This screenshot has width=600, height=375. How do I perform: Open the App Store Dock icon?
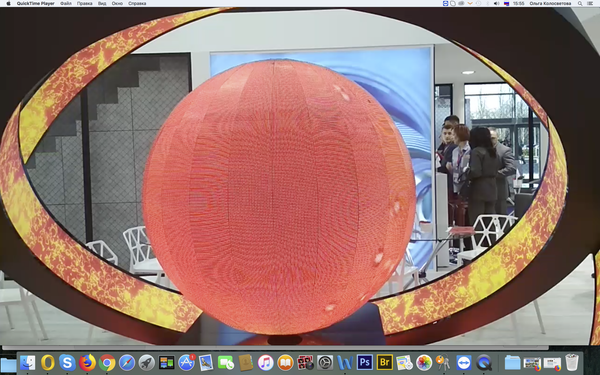186,362
